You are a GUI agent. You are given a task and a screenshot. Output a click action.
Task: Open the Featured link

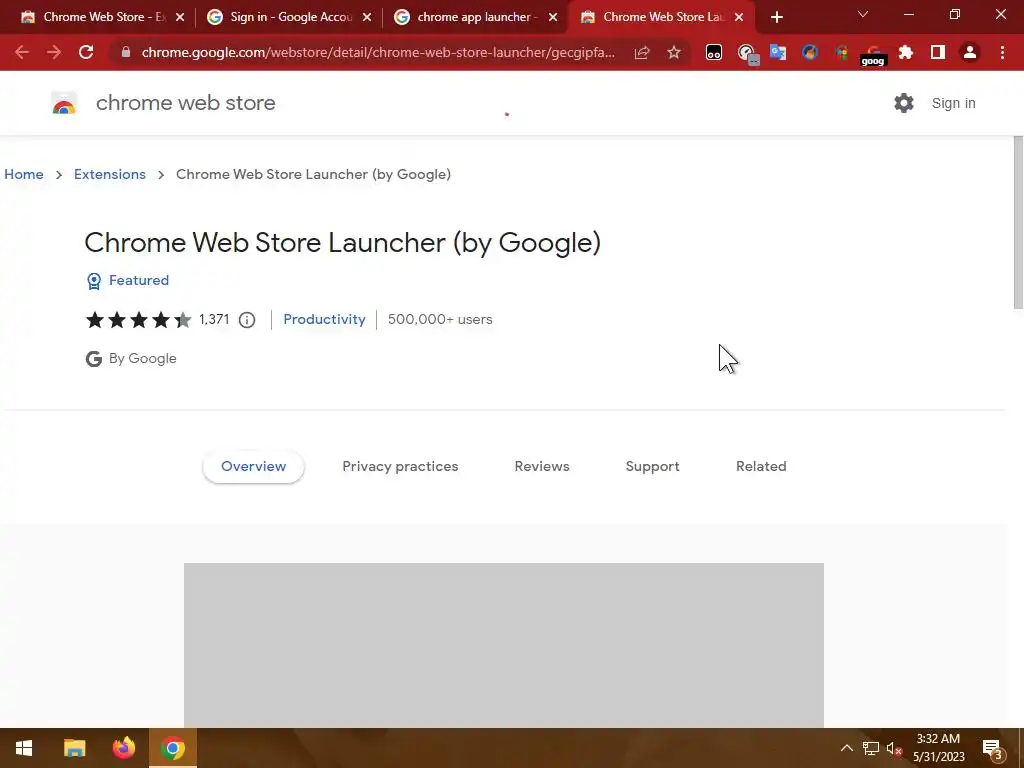pos(138,280)
